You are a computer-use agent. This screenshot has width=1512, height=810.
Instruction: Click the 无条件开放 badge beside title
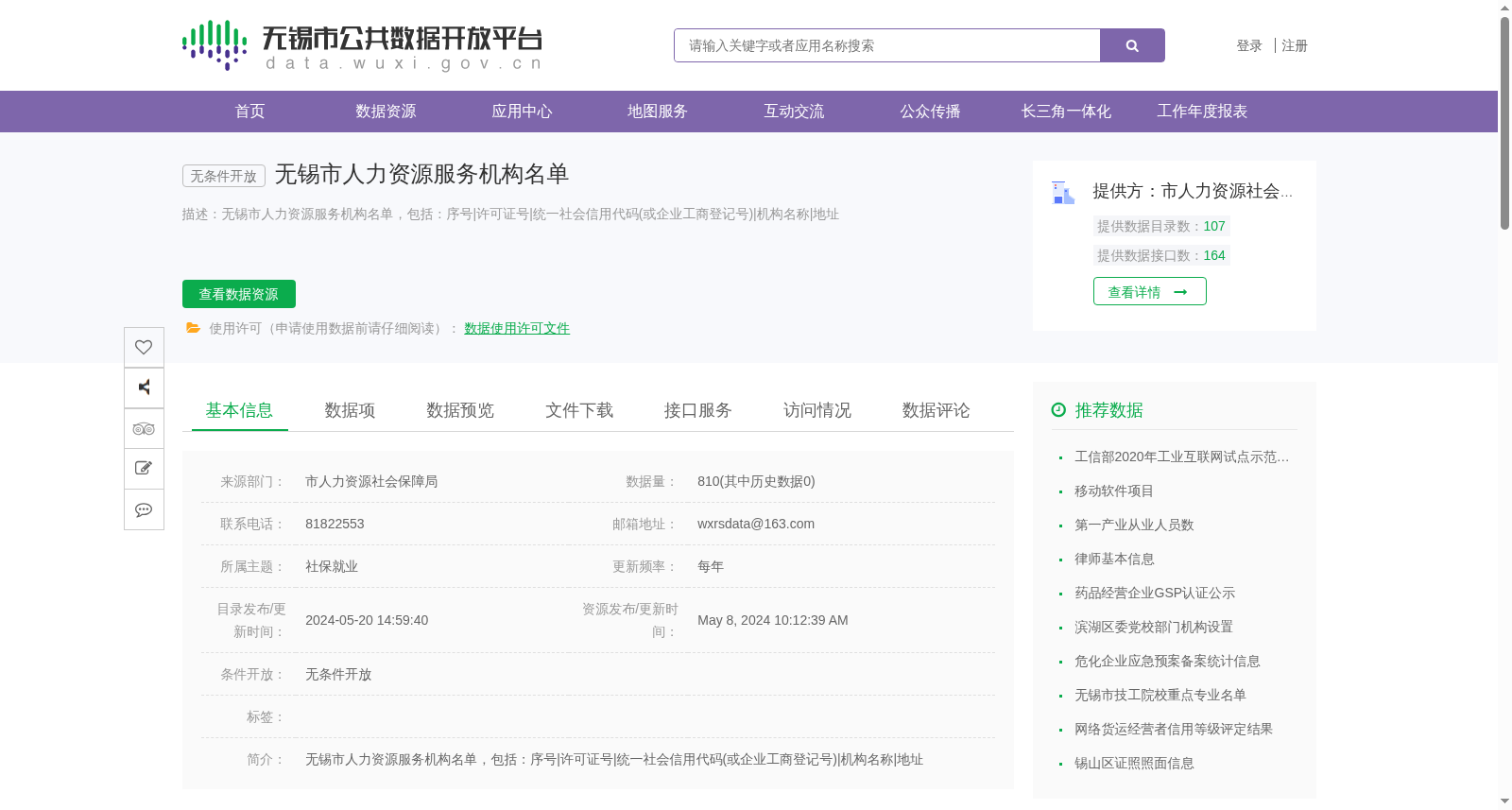(224, 176)
